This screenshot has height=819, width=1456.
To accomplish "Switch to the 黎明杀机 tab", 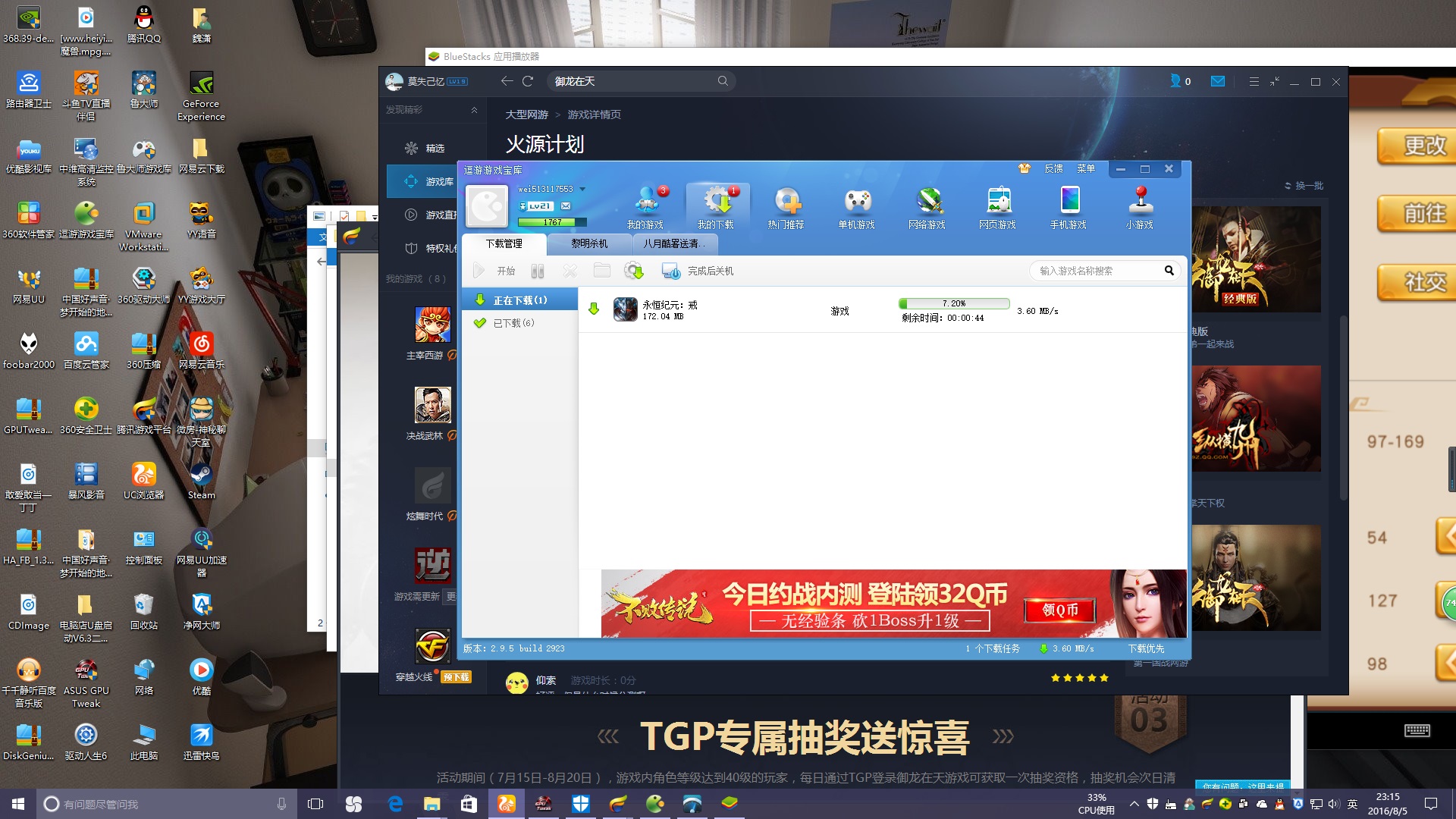I will 589,243.
